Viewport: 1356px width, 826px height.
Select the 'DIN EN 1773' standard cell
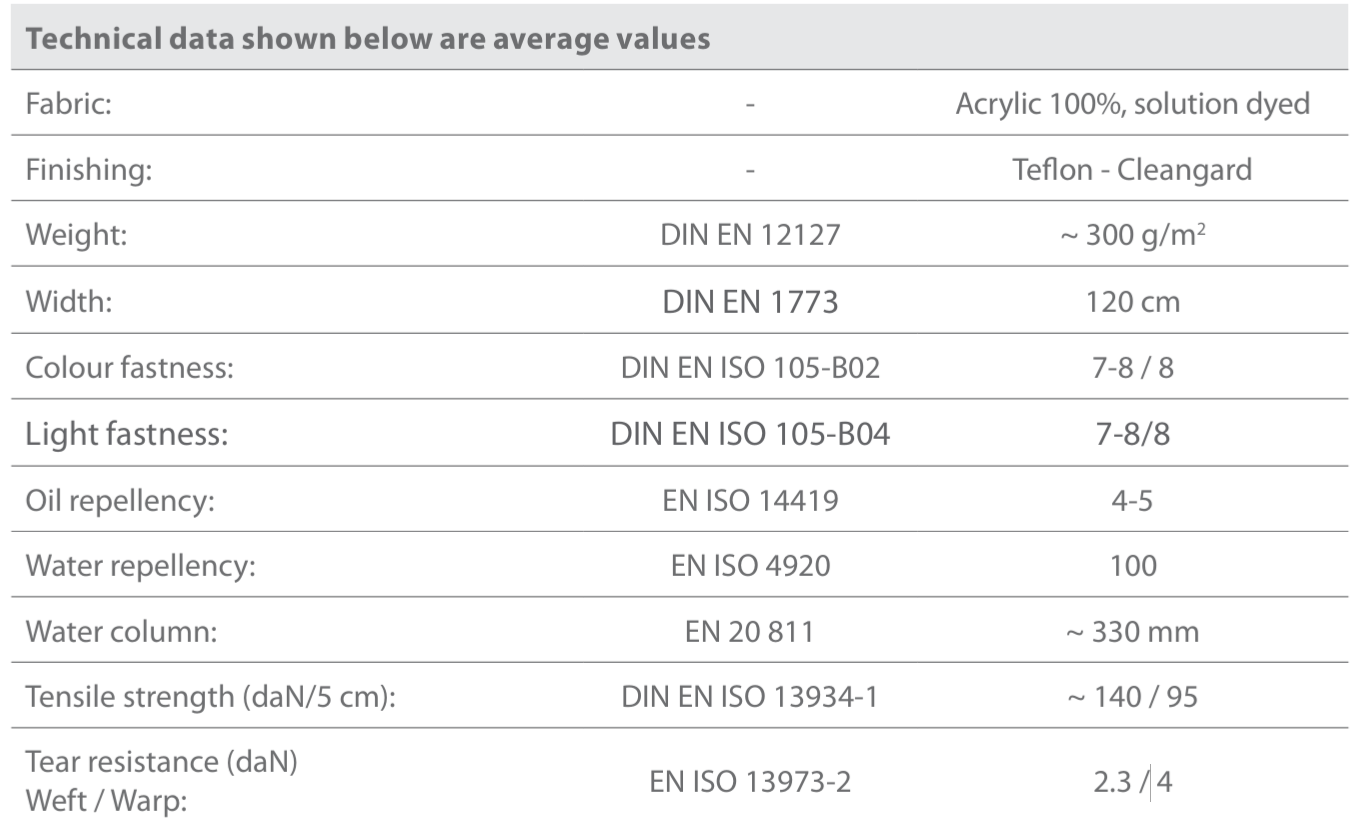[750, 301]
